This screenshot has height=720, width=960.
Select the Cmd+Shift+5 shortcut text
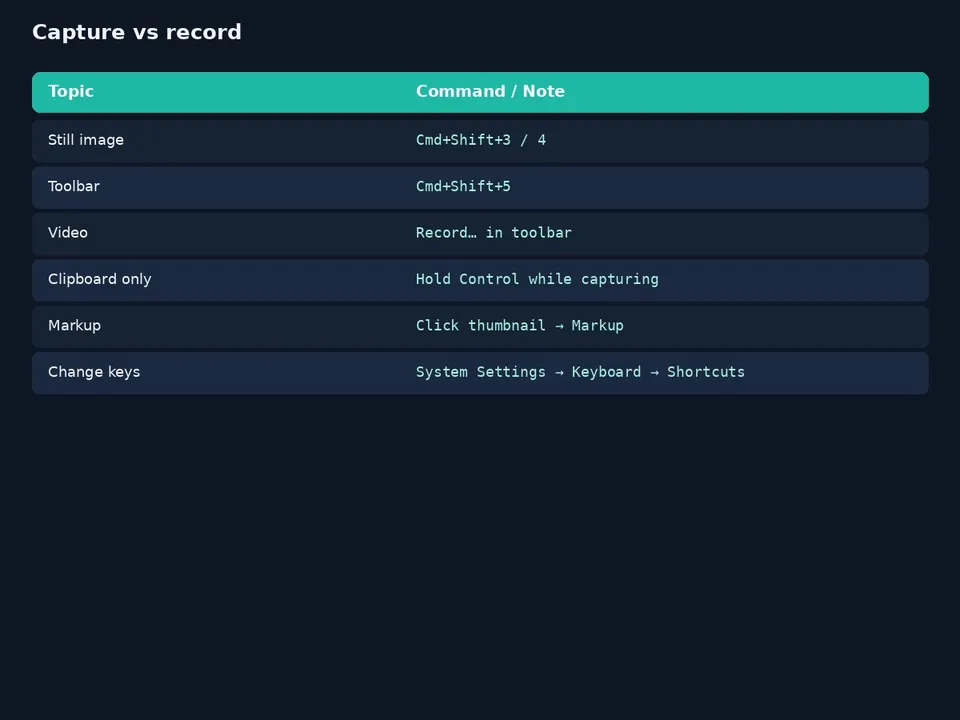click(x=463, y=186)
